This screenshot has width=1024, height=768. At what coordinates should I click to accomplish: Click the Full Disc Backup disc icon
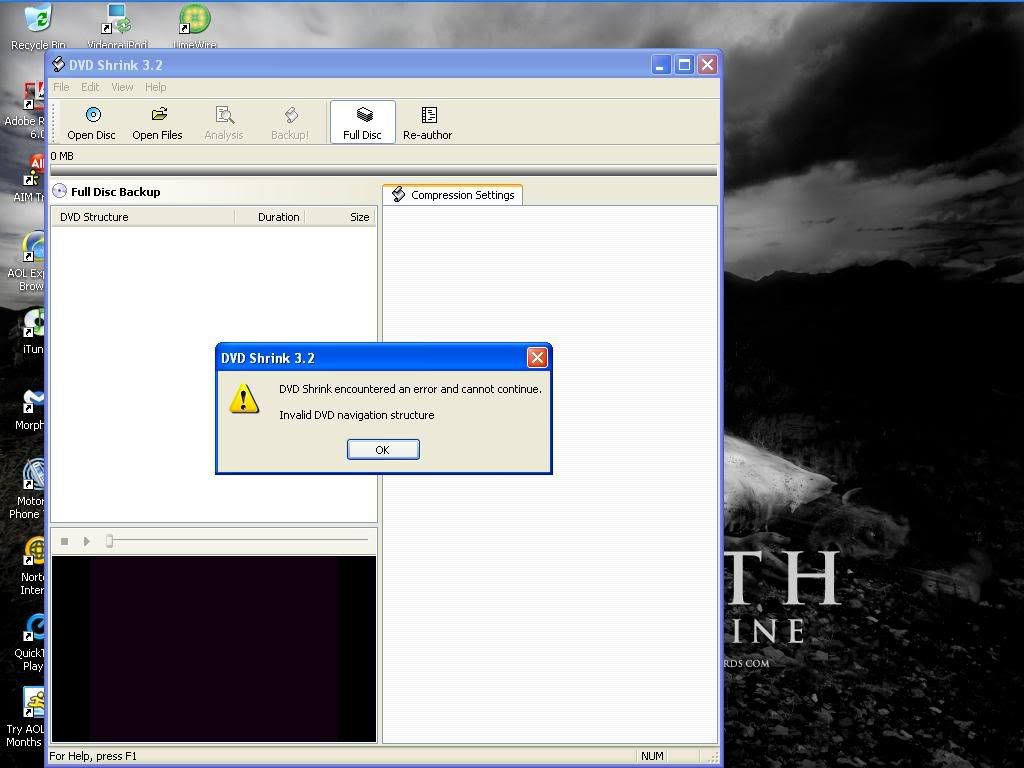coord(59,191)
